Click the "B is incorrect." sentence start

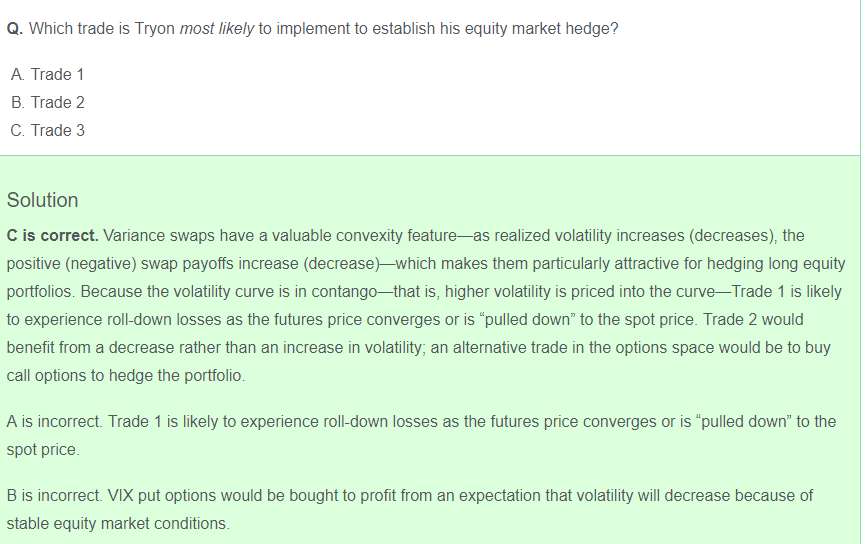(x=54, y=496)
